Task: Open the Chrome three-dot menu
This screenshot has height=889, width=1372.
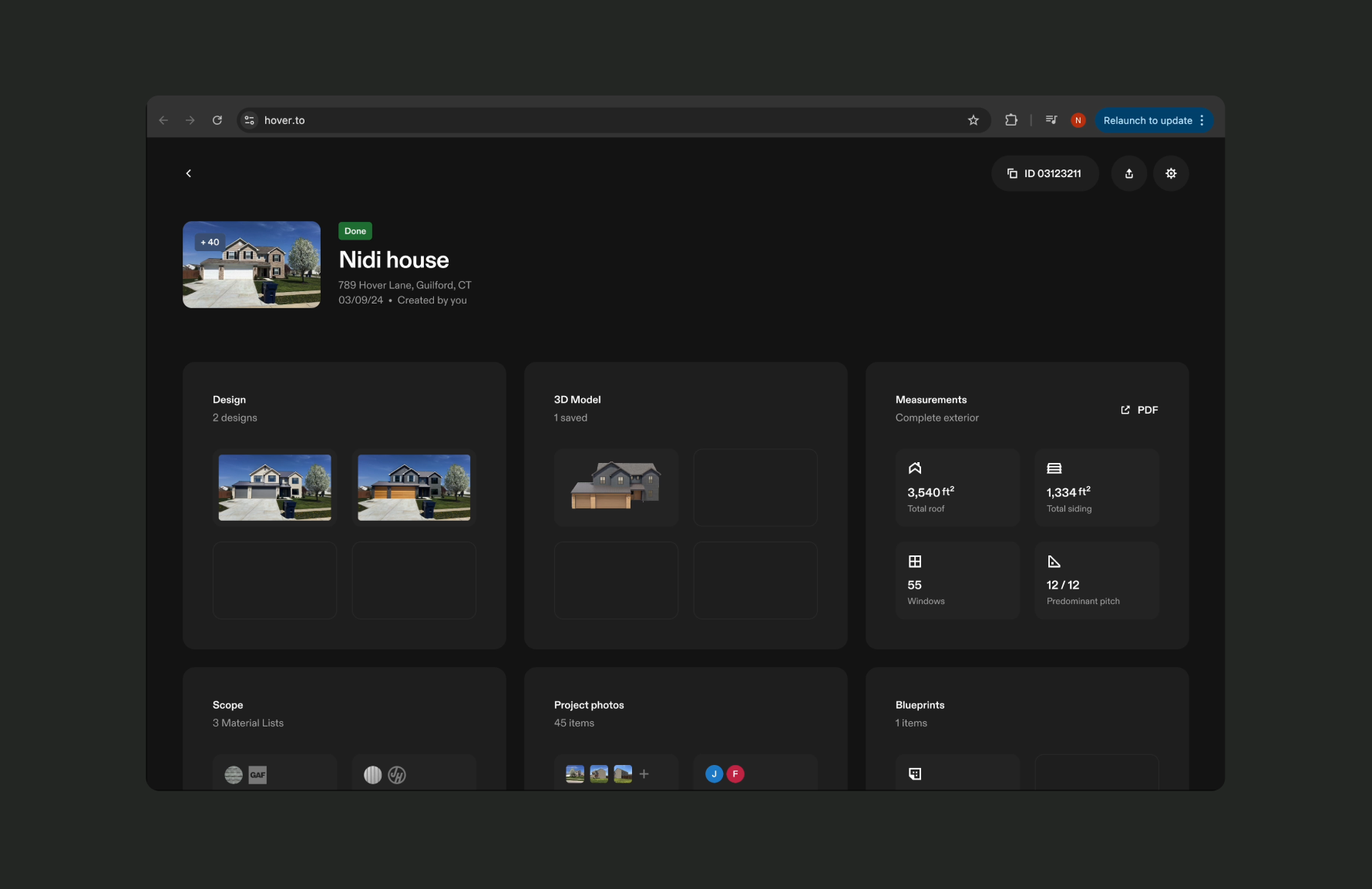Action: (x=1202, y=120)
